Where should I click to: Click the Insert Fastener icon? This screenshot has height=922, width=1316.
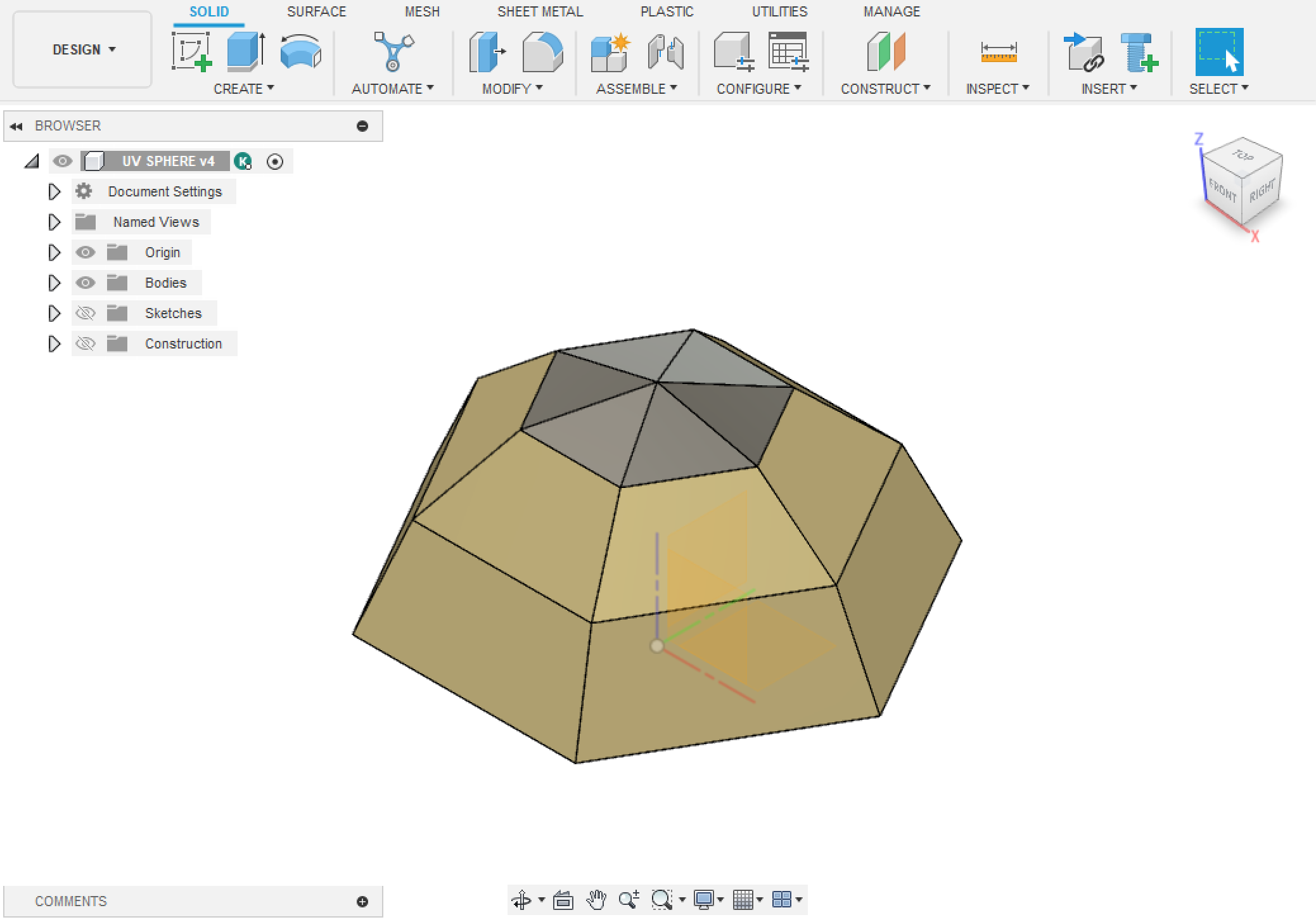click(1139, 52)
